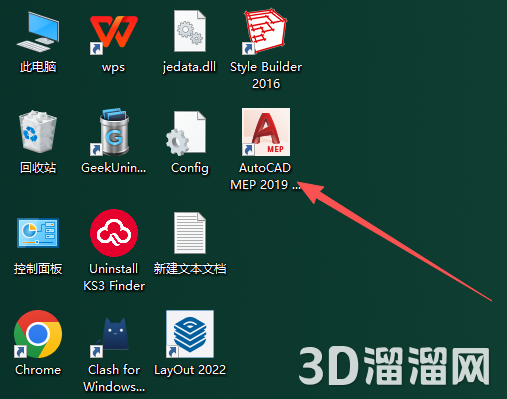The image size is (507, 399).
Task: Select the jedata.dll file icon
Action: click(x=190, y=31)
